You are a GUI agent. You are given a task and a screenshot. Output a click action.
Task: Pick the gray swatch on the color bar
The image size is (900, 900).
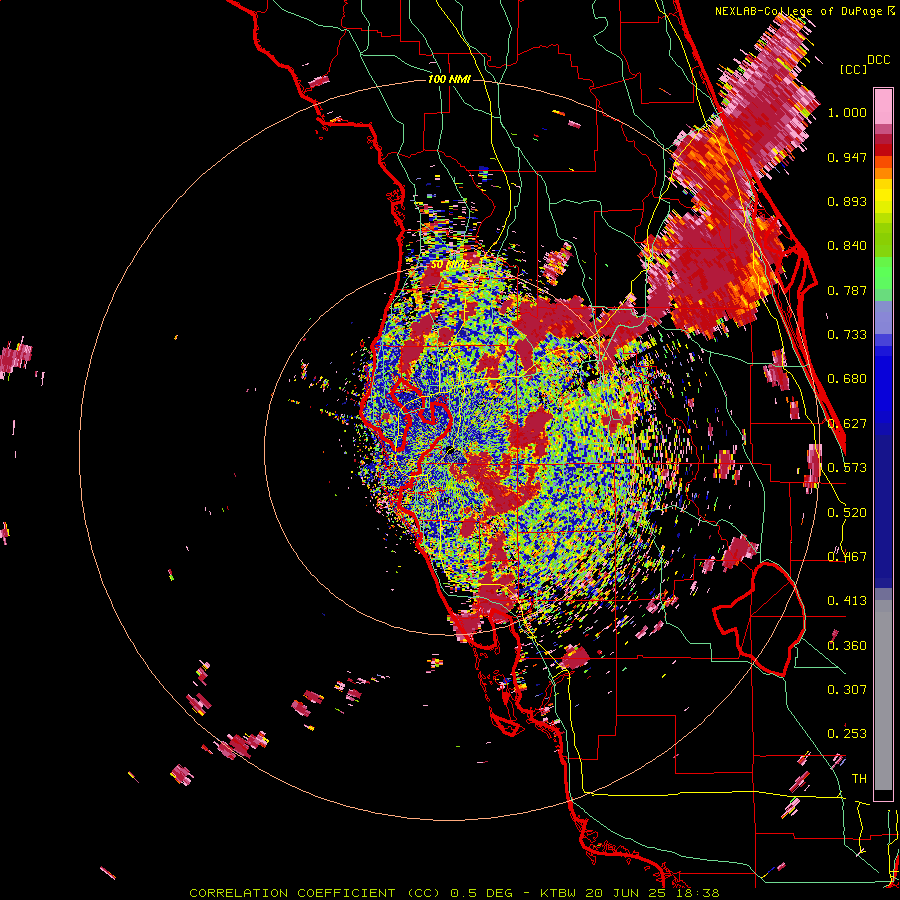click(x=883, y=695)
